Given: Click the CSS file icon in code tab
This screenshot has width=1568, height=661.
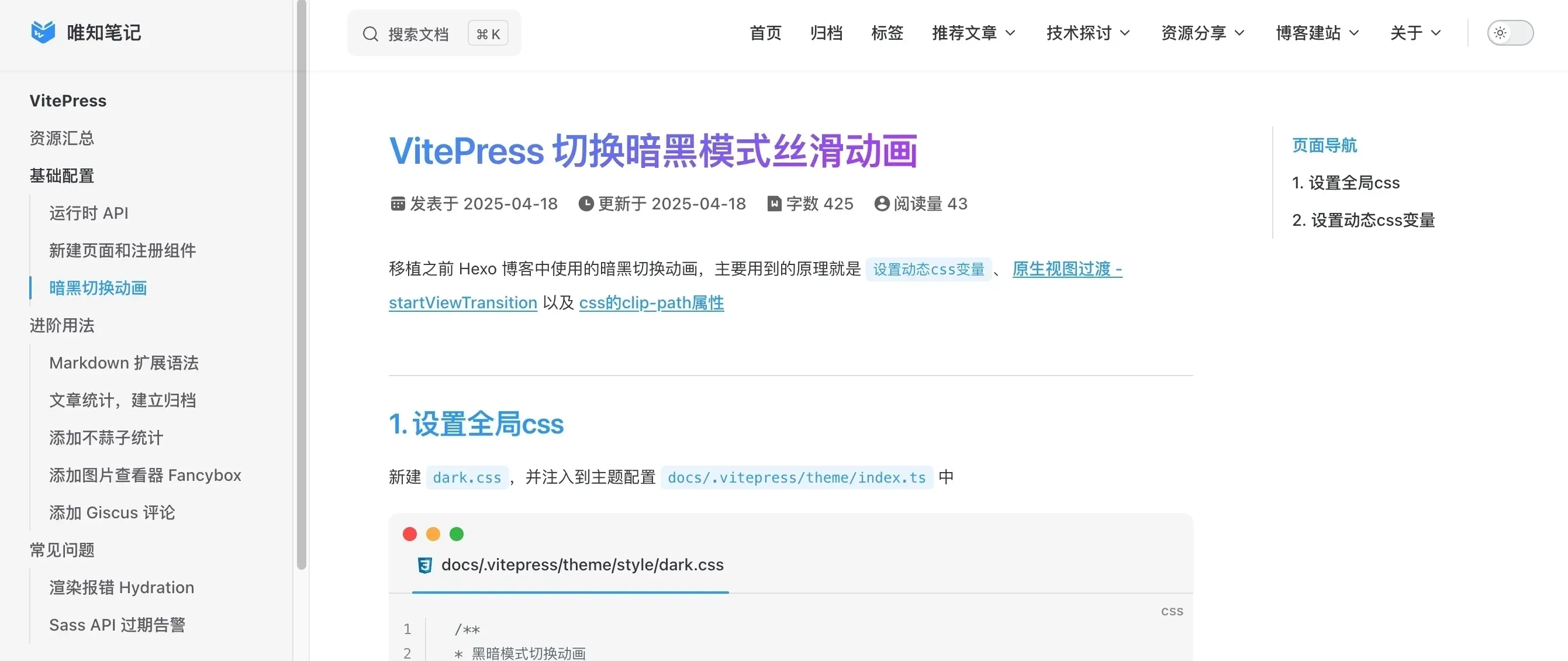Looking at the screenshot, I should 425,565.
